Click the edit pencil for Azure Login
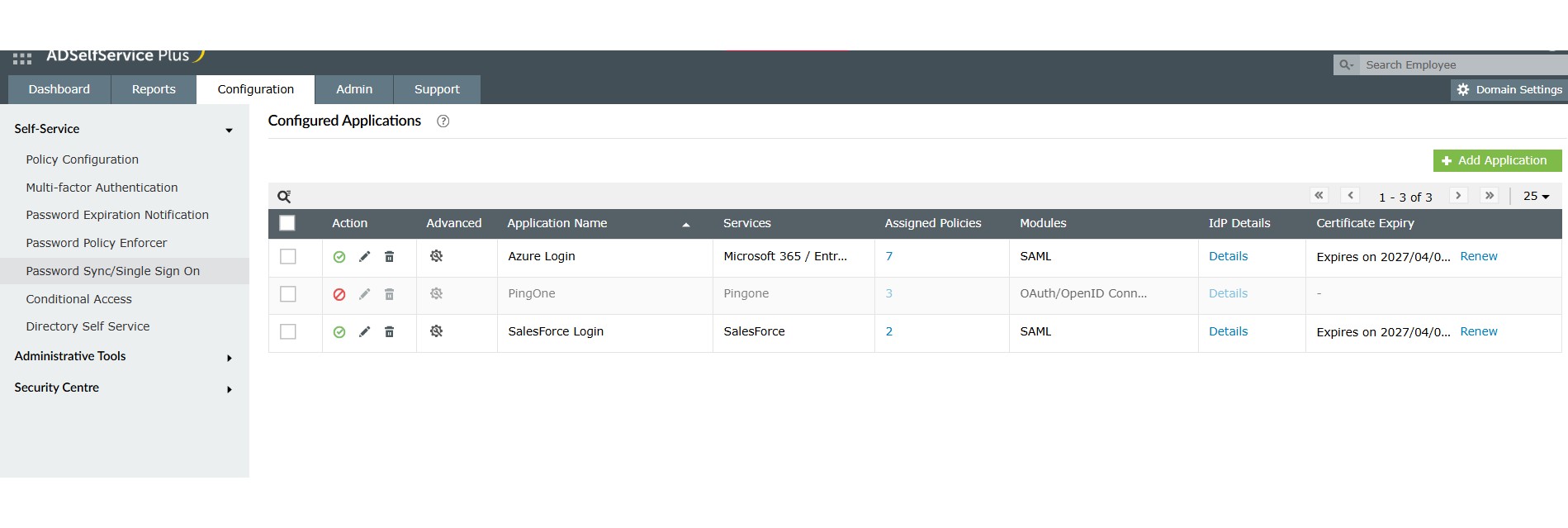Viewport: 1568px width, 528px height. pos(364,257)
